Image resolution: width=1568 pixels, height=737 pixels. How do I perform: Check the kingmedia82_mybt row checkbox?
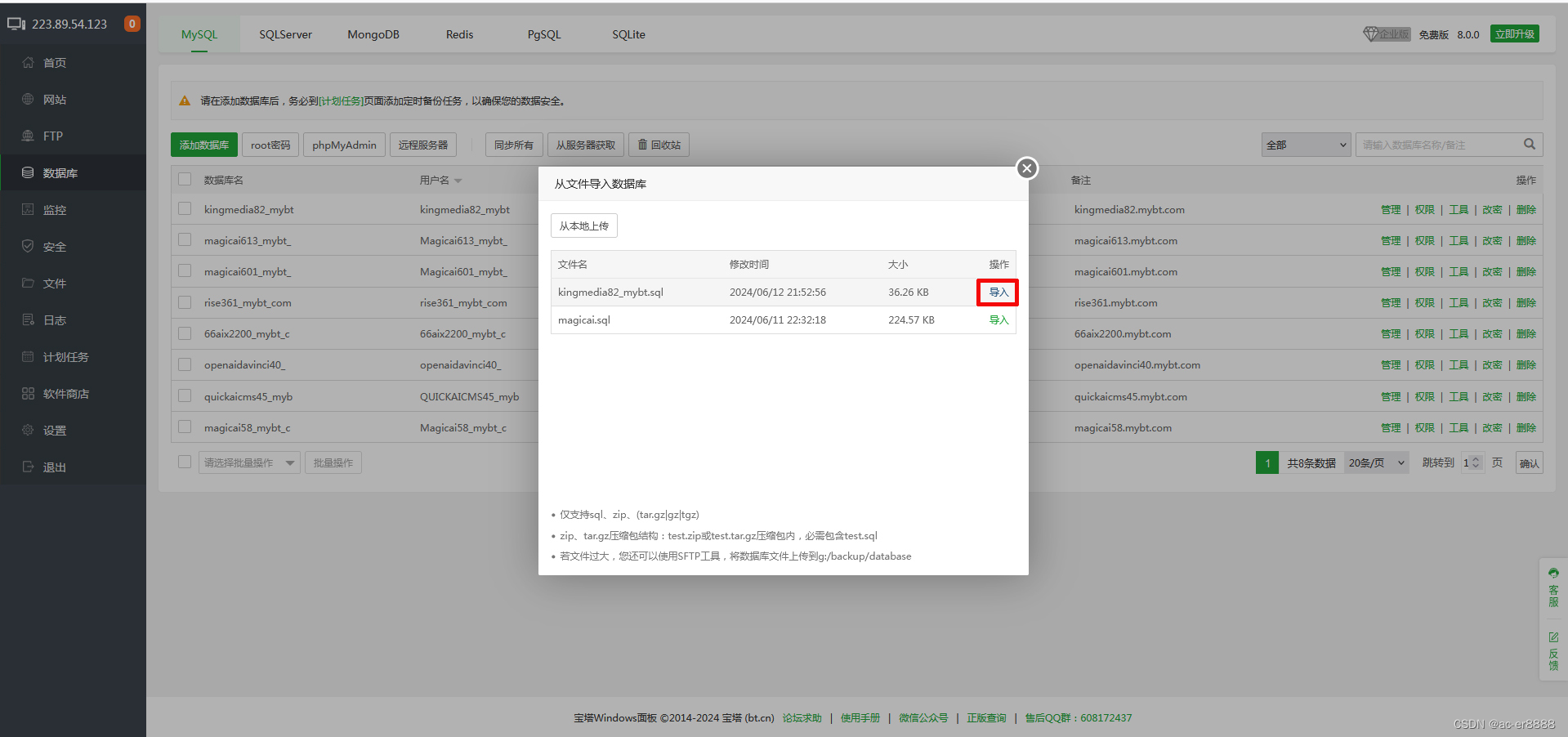point(185,208)
